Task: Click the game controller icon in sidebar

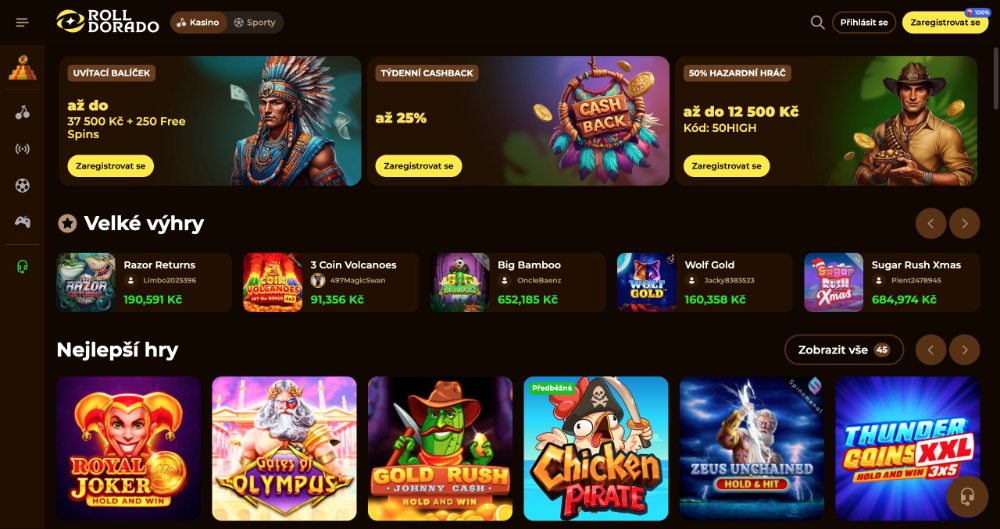Action: tap(22, 222)
